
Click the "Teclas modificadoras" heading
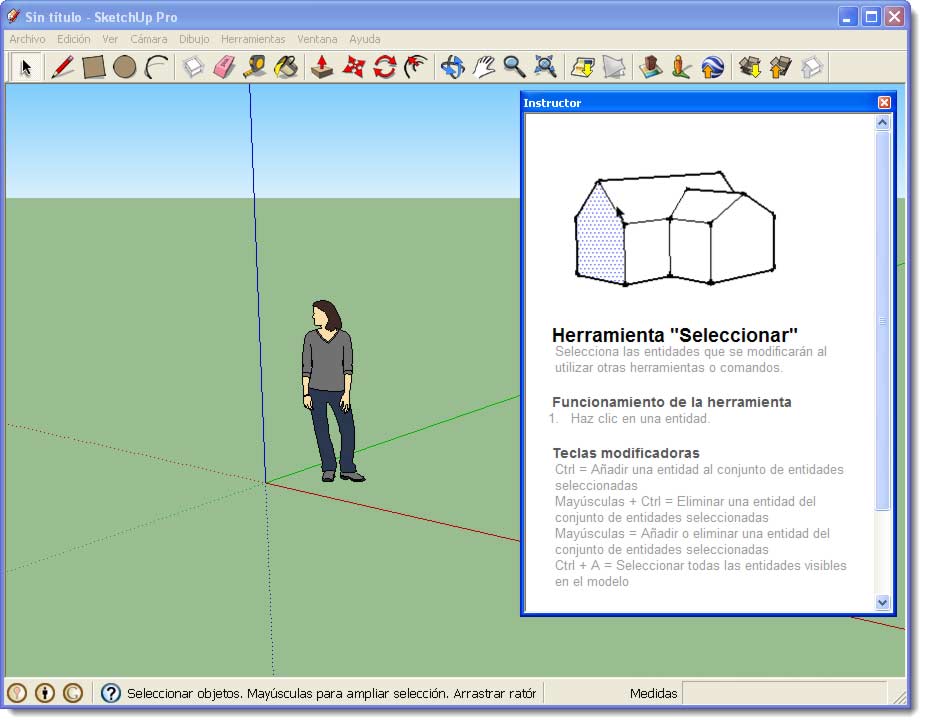point(626,453)
